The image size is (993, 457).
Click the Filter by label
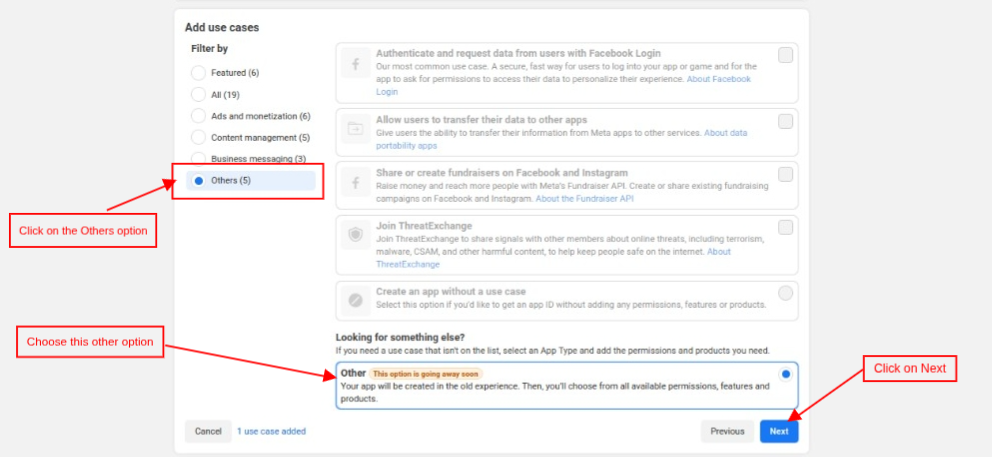tap(210, 48)
